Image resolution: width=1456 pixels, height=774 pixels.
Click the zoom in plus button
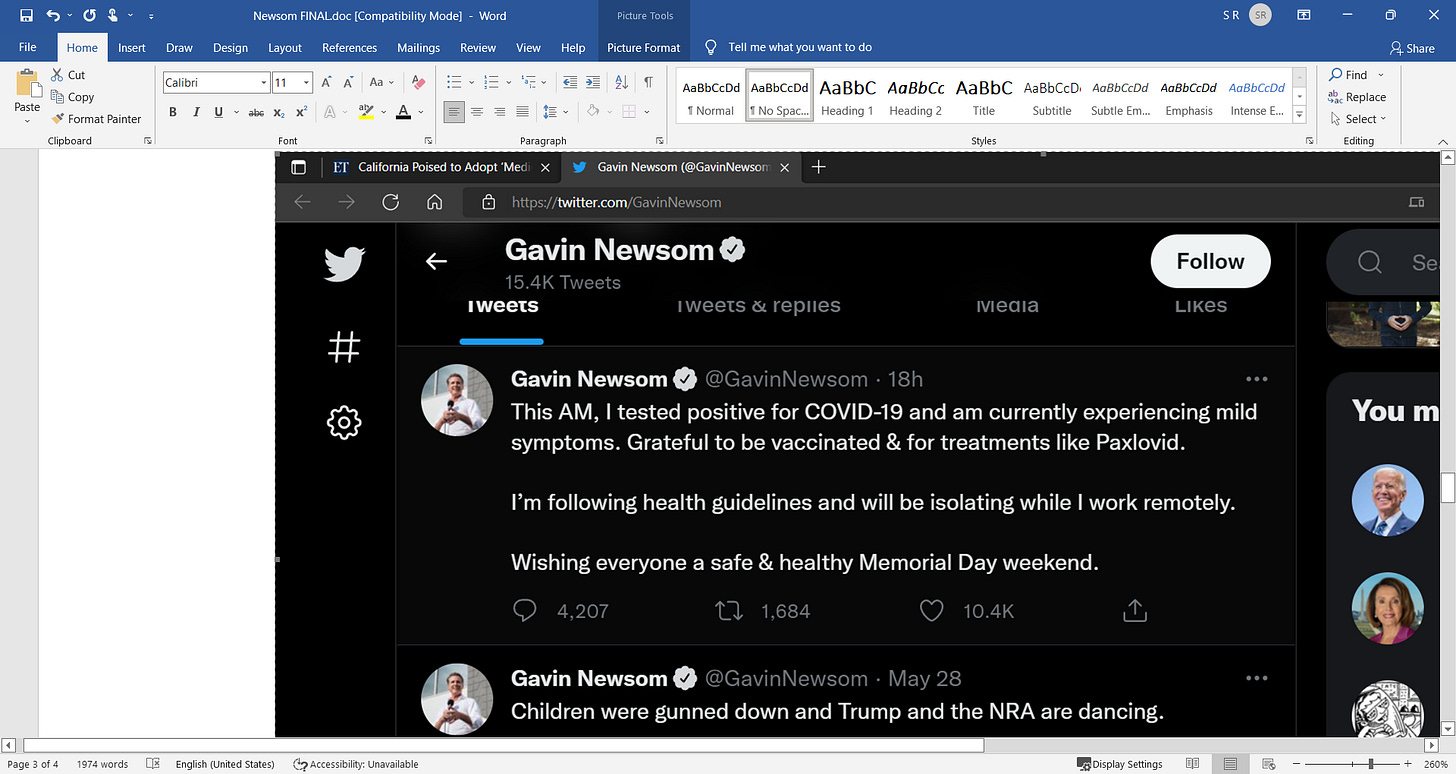click(1407, 764)
